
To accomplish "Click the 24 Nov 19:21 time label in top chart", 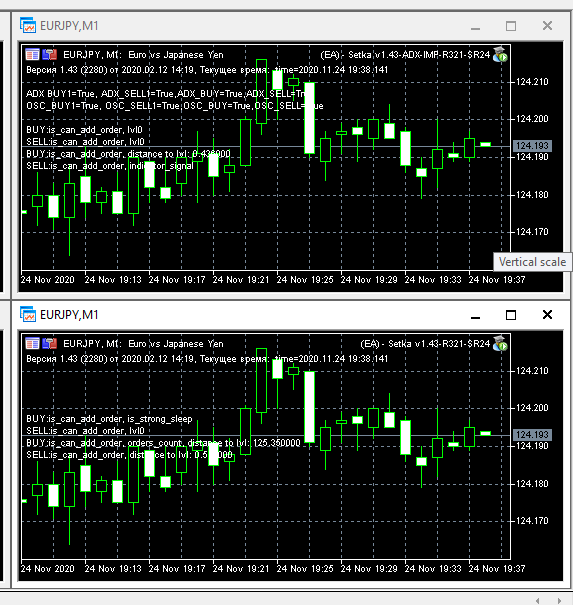I will coord(241,280).
